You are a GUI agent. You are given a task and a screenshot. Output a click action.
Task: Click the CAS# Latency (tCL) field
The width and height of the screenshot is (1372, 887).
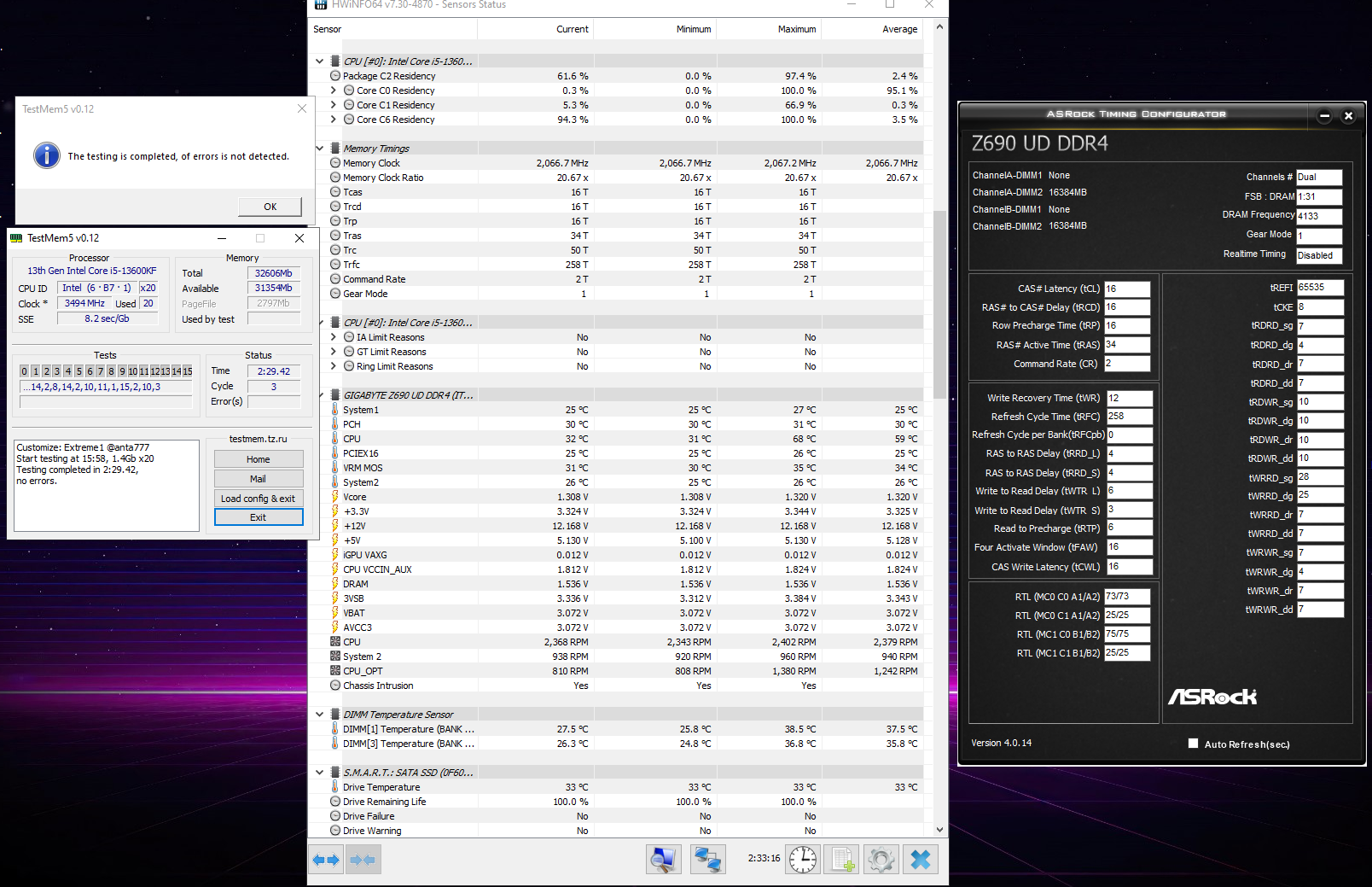(x=1127, y=289)
